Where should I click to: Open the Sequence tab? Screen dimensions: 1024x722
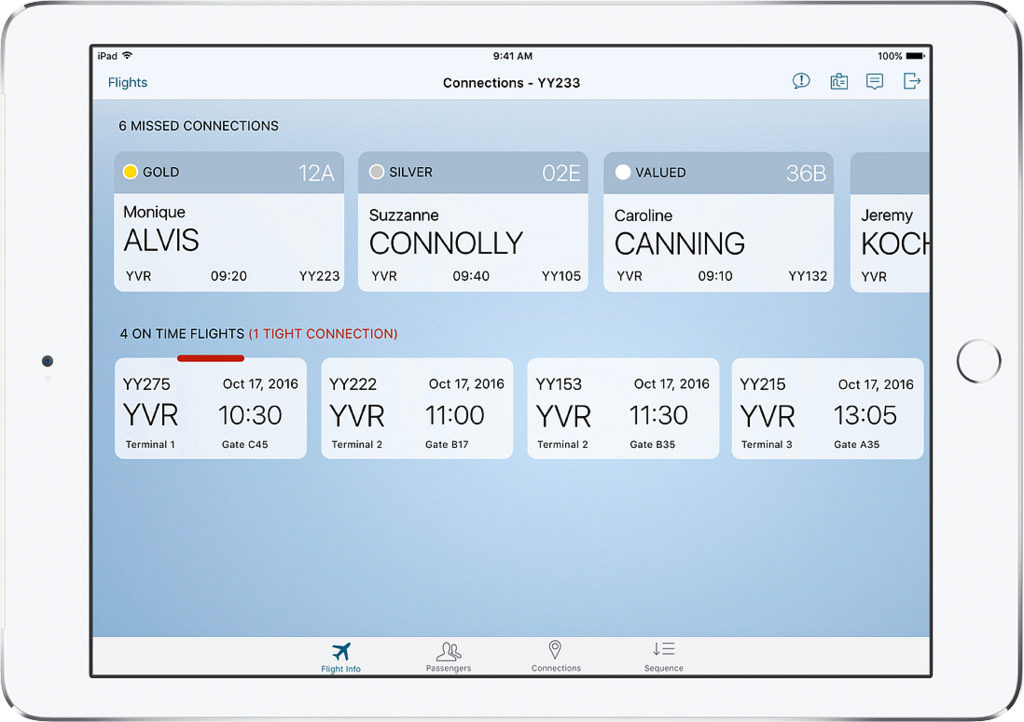(664, 657)
